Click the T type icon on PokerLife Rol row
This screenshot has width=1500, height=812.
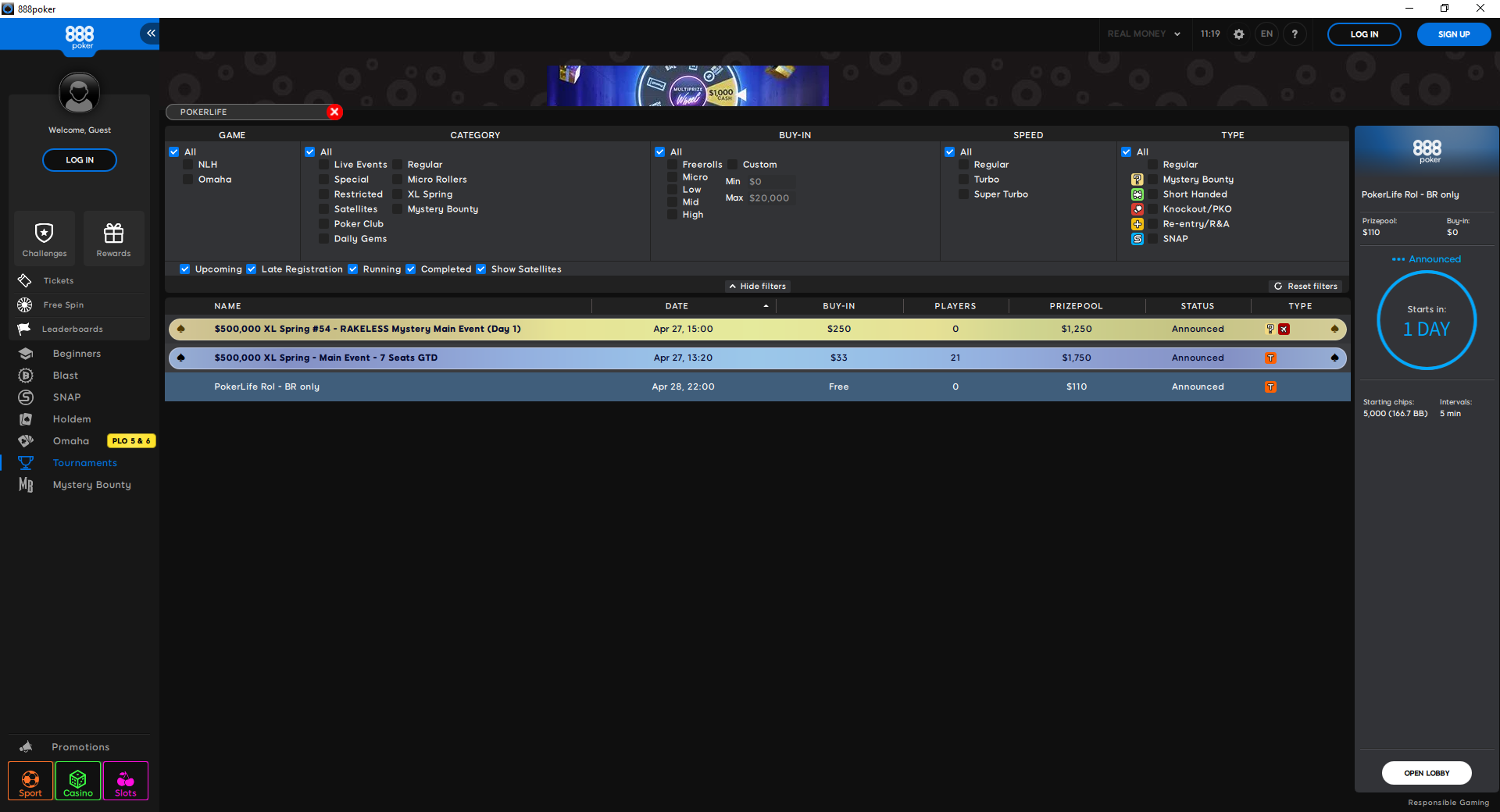click(1271, 387)
